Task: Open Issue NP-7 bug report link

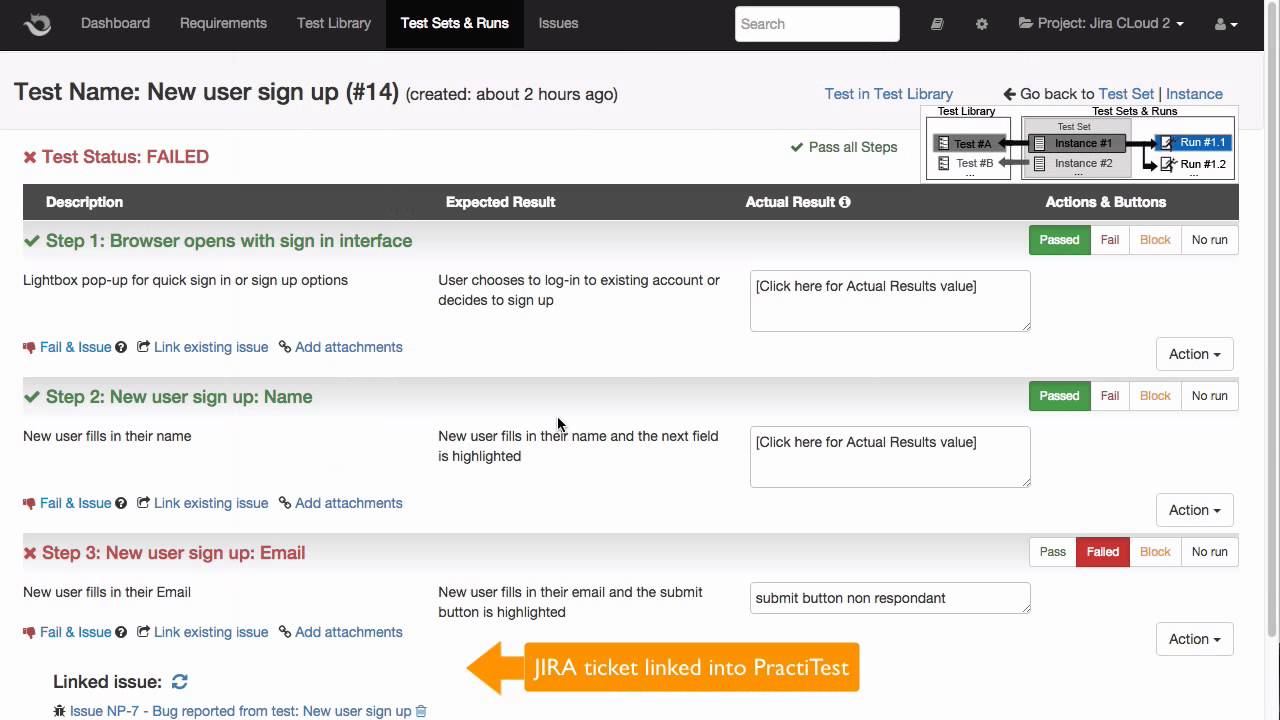Action: coord(241,711)
